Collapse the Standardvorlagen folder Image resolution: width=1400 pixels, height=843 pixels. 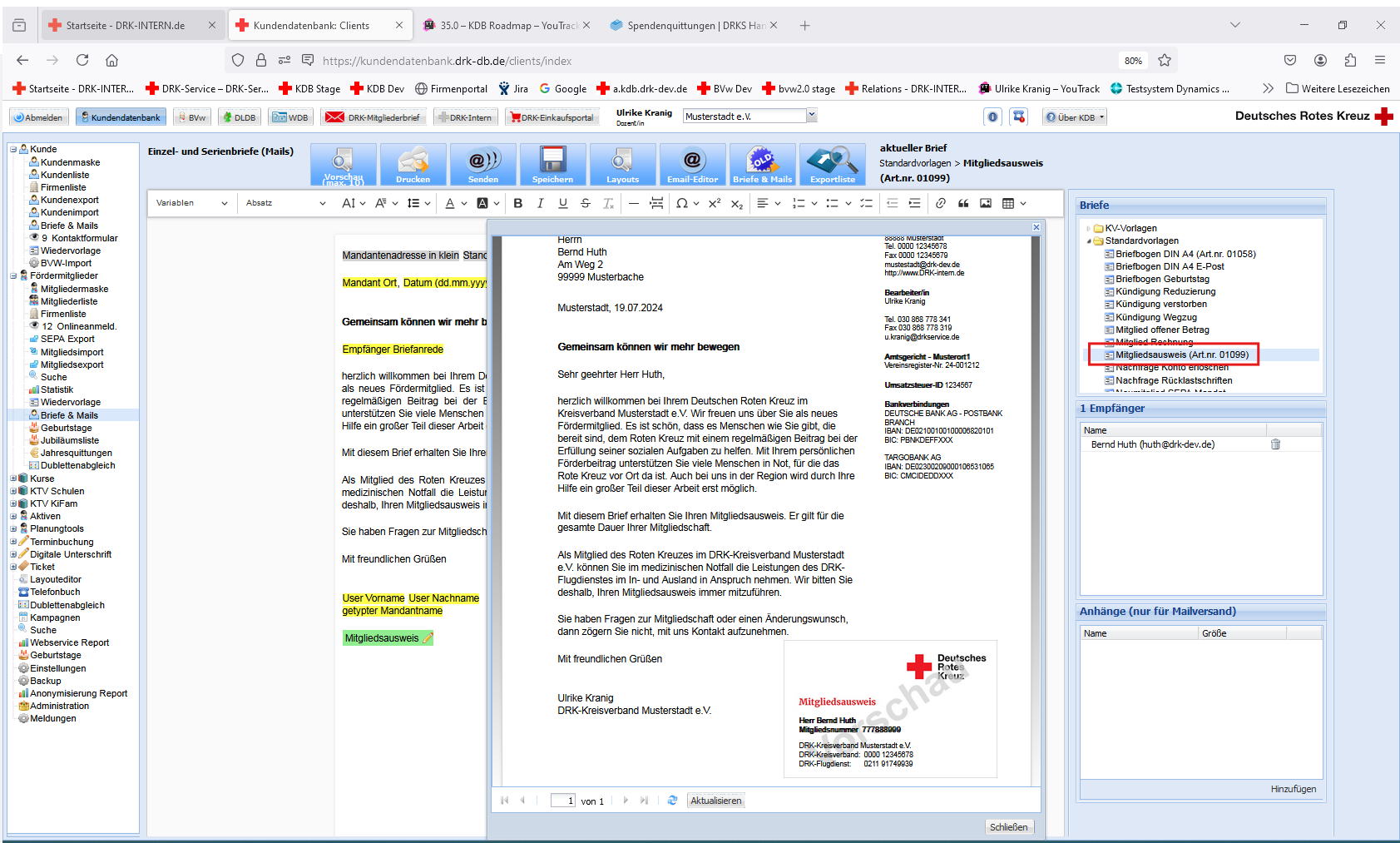pos(1089,241)
